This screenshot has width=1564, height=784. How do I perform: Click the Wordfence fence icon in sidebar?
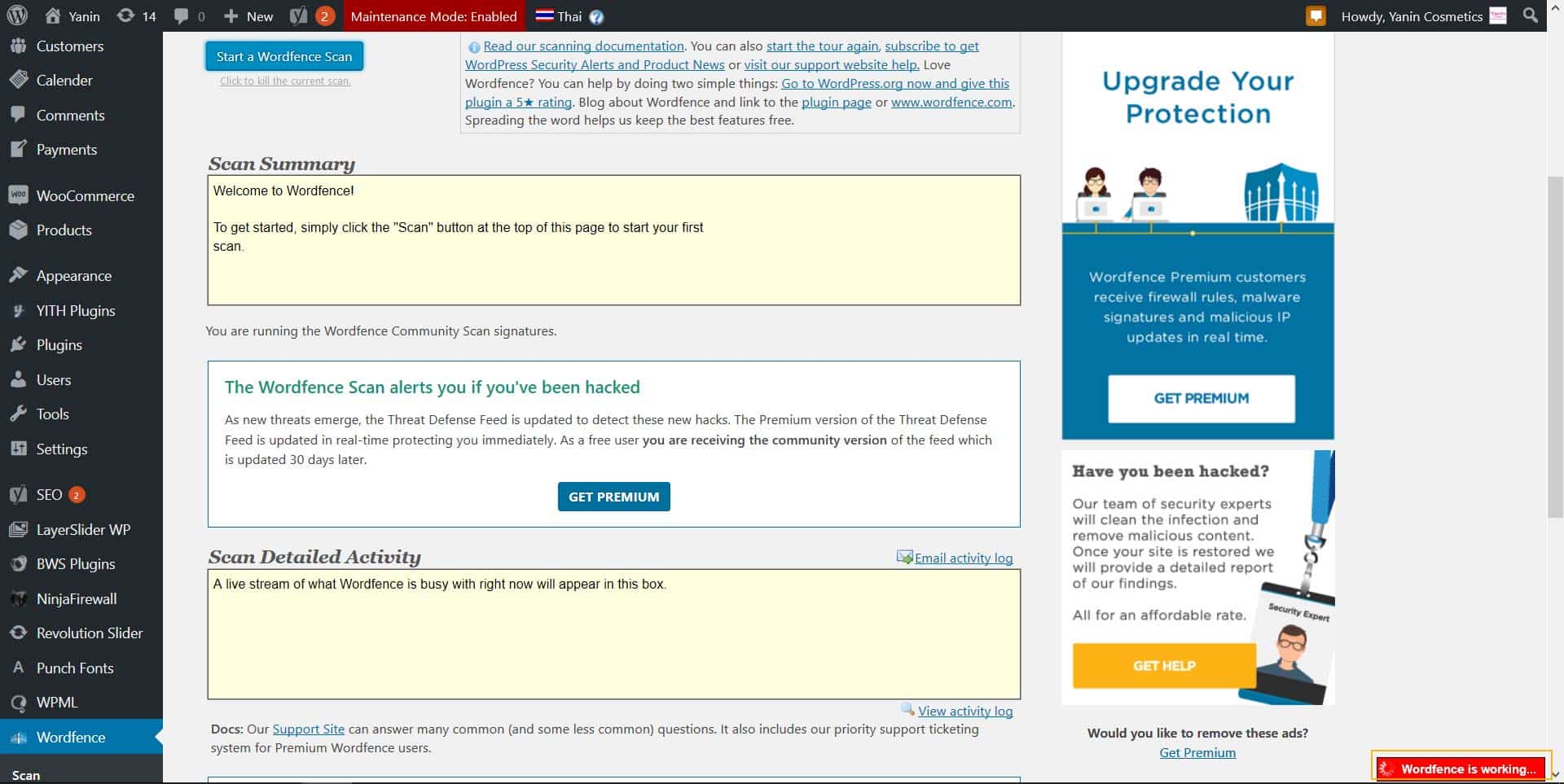(18, 738)
